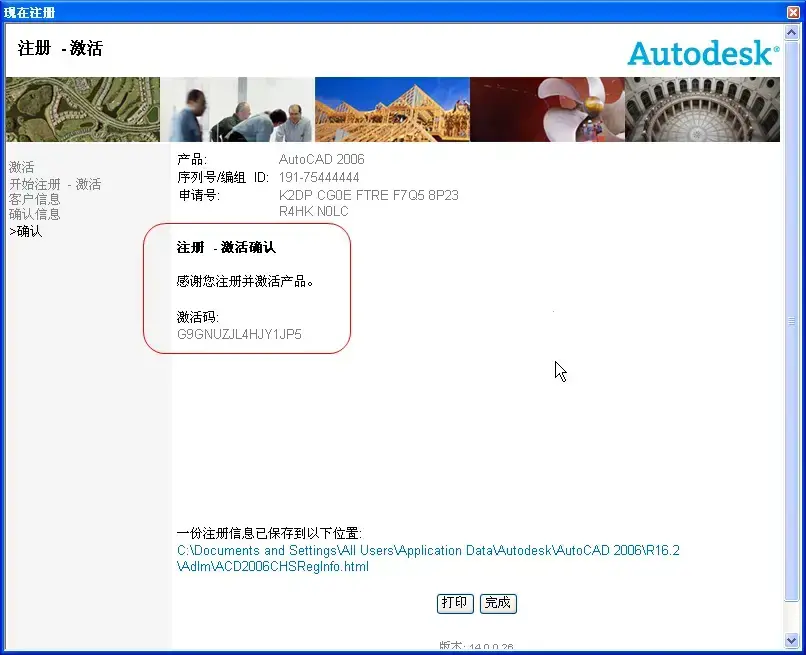Image resolution: width=806 pixels, height=655 pixels.
Task: Click the vertical scrollbar thumb
Action: [792, 320]
